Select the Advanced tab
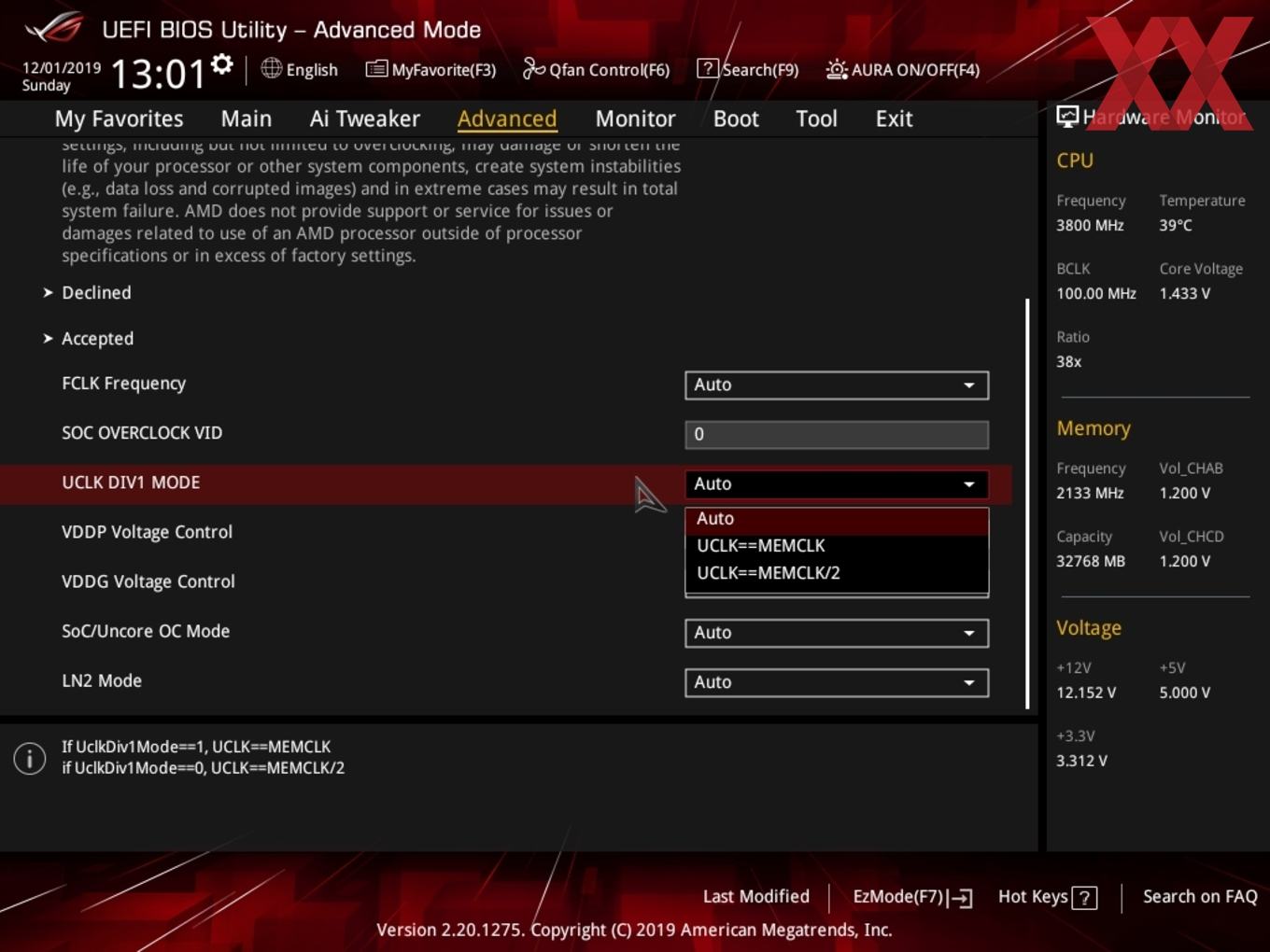1270x952 pixels. click(x=507, y=119)
